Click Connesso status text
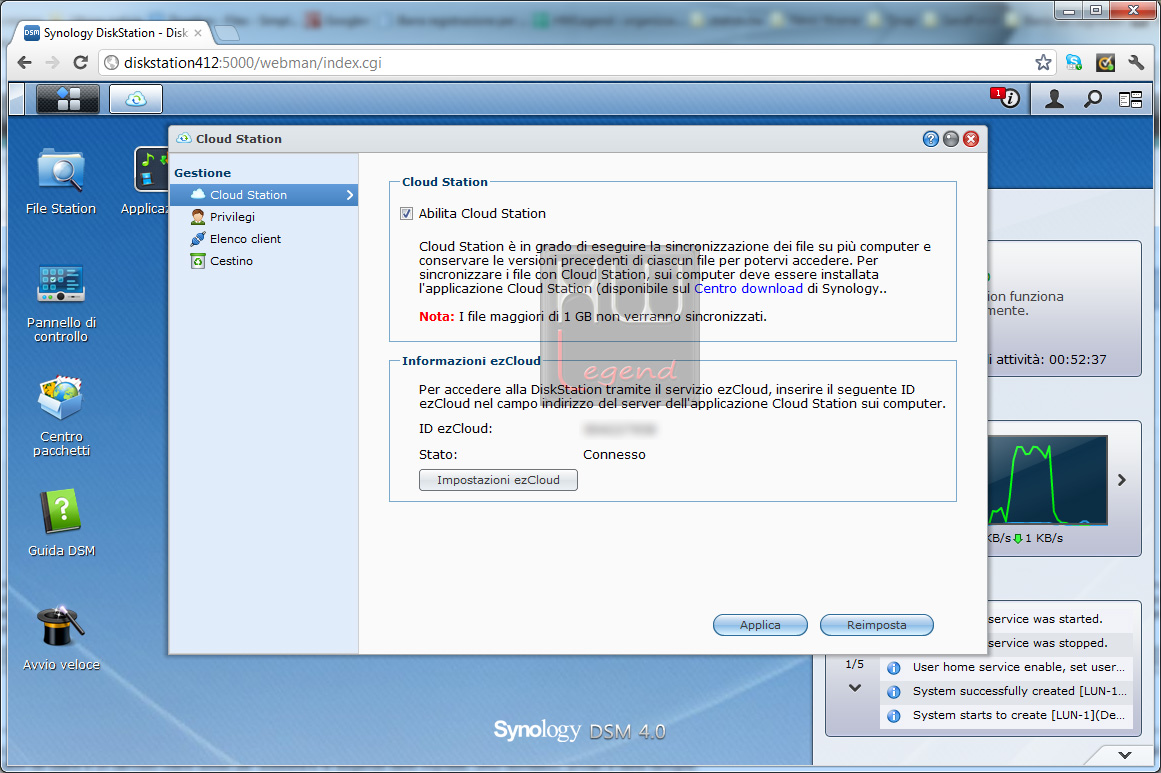 (x=614, y=455)
